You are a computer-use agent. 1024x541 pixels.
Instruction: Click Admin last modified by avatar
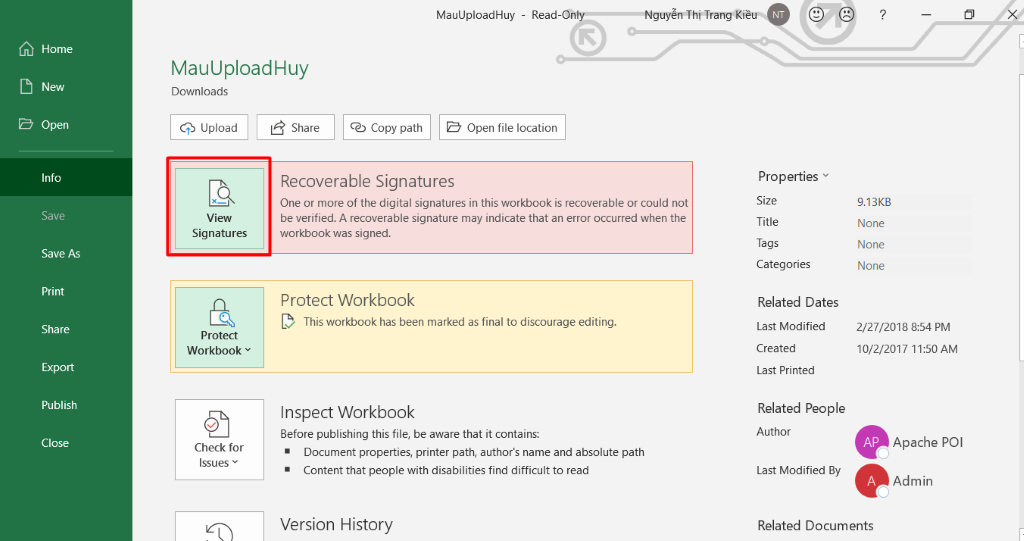(x=871, y=481)
